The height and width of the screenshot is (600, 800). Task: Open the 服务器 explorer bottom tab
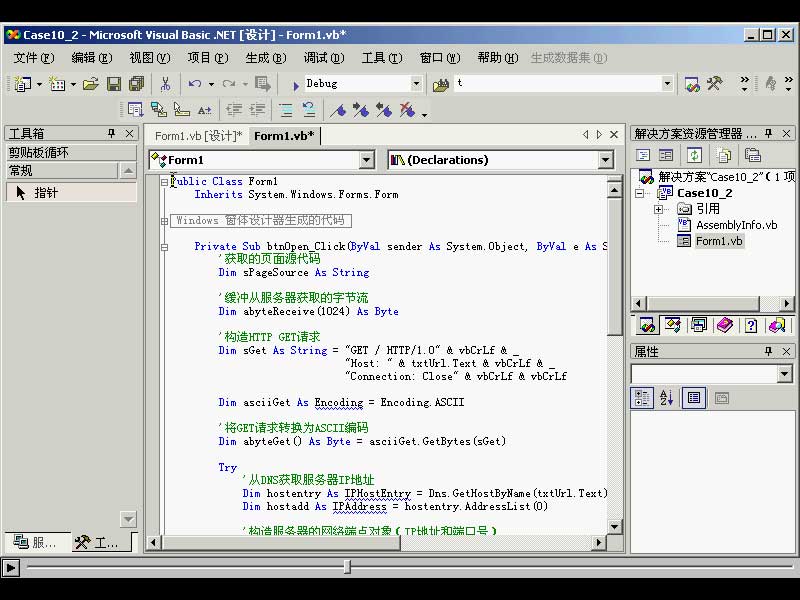pyautogui.click(x=35, y=542)
